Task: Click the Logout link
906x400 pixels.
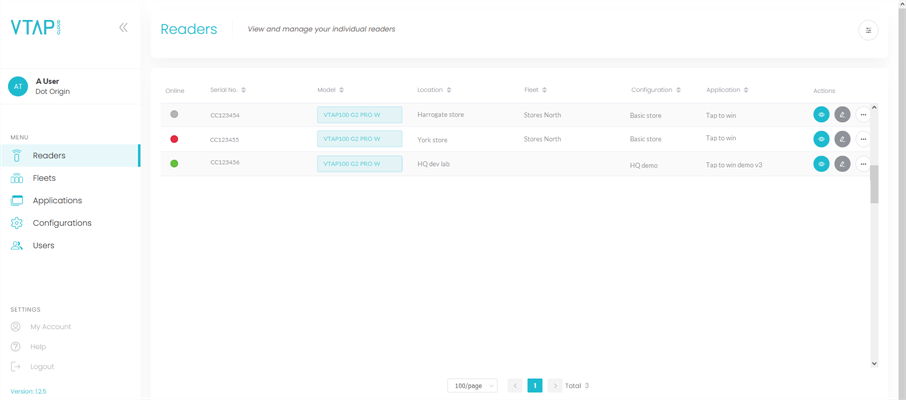Action: pyautogui.click(x=42, y=367)
